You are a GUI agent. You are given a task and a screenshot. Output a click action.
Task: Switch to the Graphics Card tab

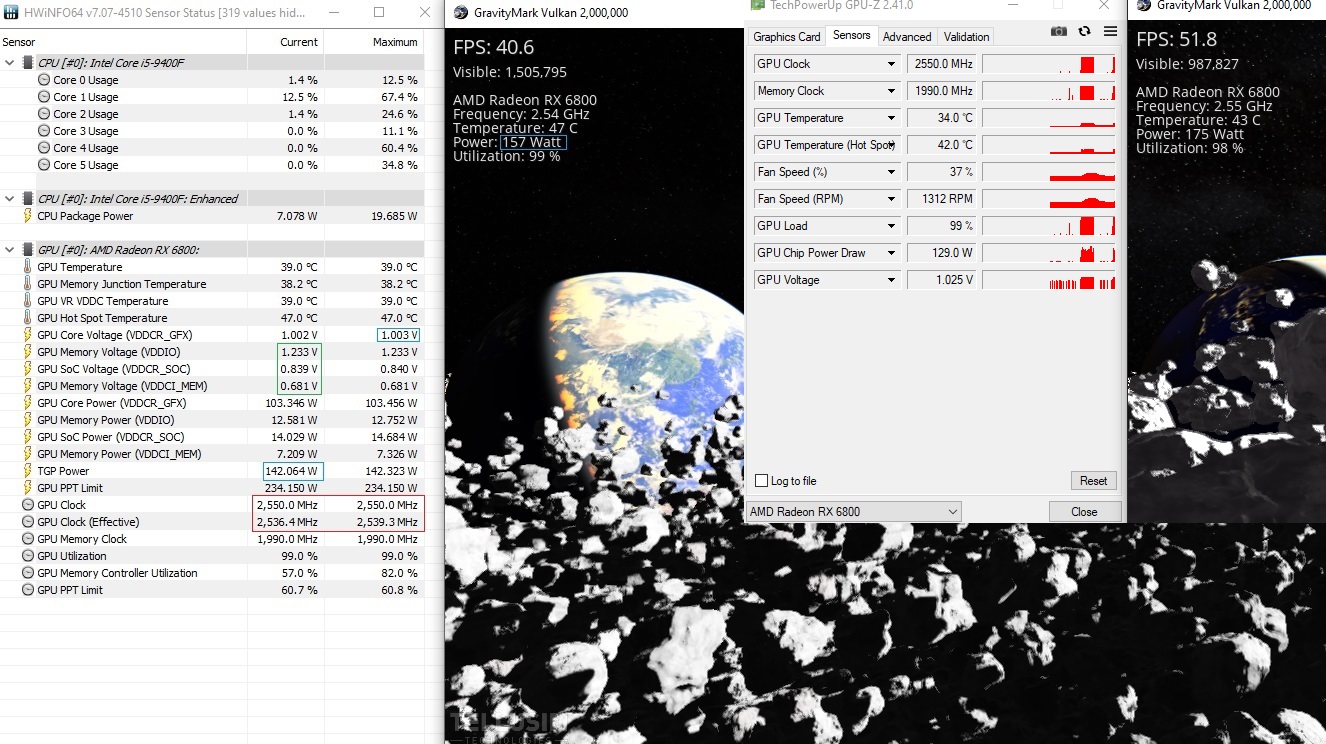point(787,37)
